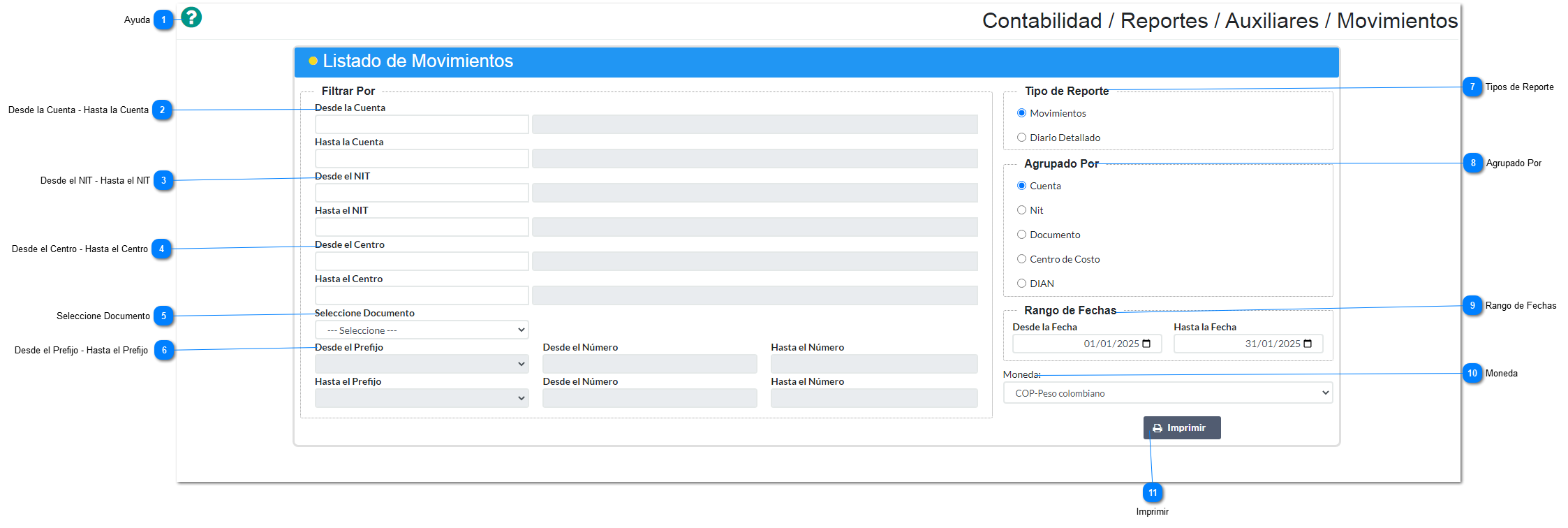1568x528 pixels.
Task: Click the Hasta el NIT input field
Action: point(422,227)
